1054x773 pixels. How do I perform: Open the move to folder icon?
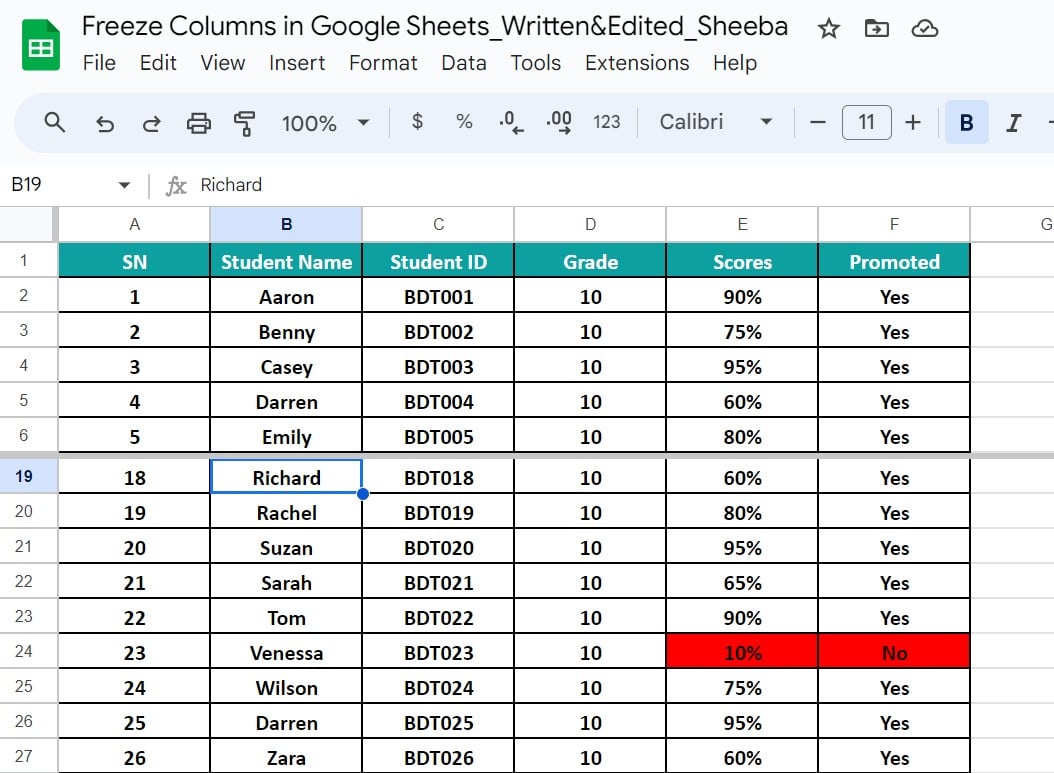click(876, 28)
